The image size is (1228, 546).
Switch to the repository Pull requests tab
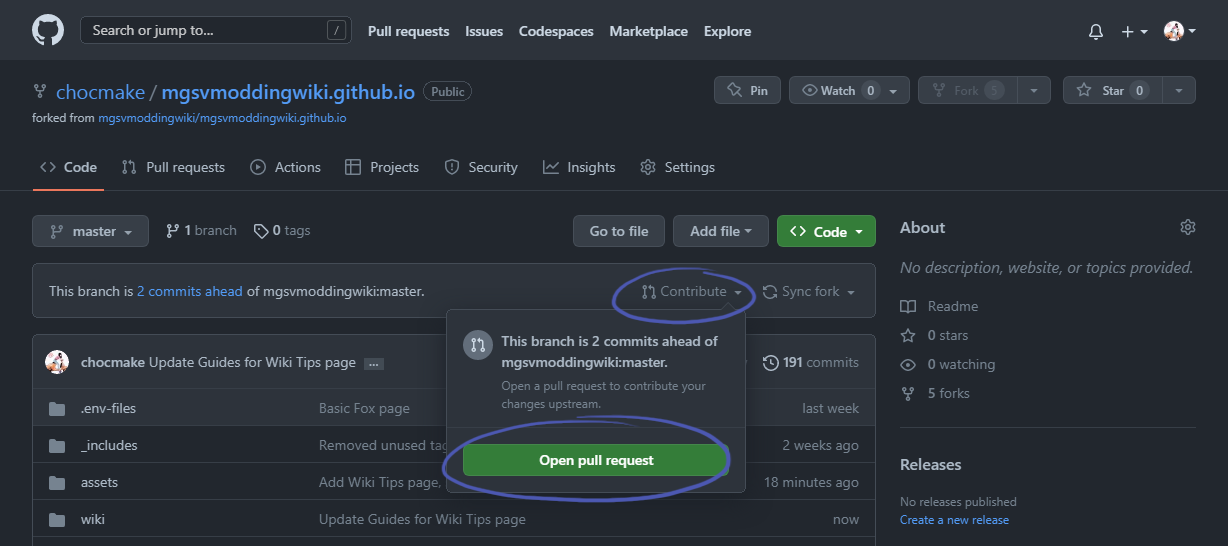pyautogui.click(x=173, y=167)
